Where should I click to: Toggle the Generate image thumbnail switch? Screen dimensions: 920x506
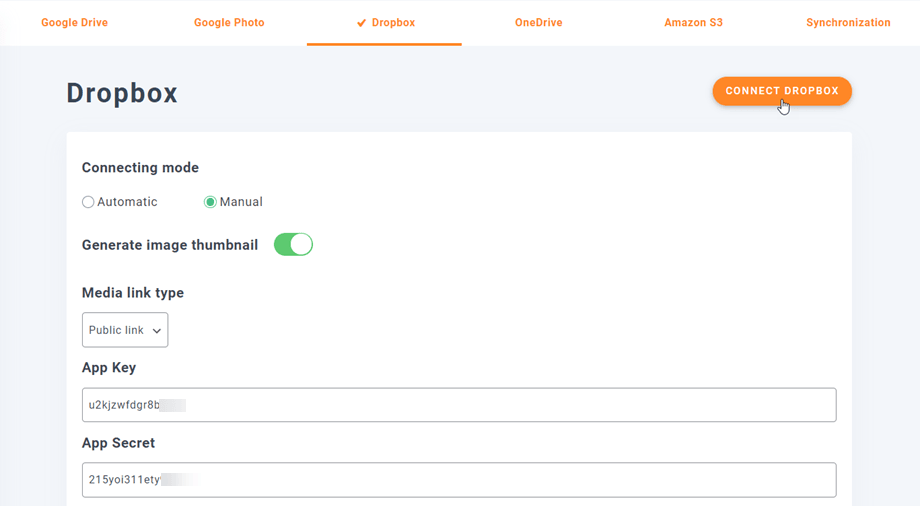point(293,245)
